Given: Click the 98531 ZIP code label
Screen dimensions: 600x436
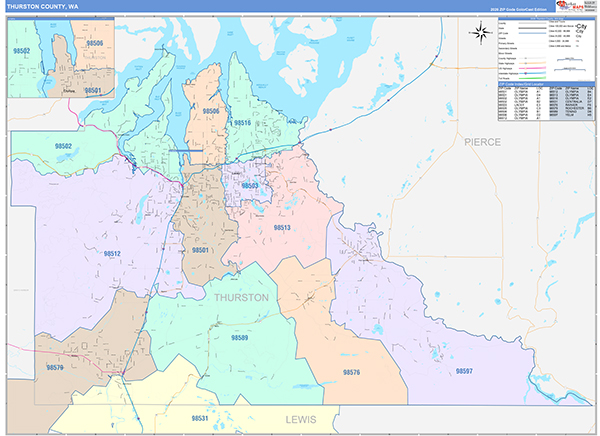Looking at the screenshot, I should click(200, 418).
